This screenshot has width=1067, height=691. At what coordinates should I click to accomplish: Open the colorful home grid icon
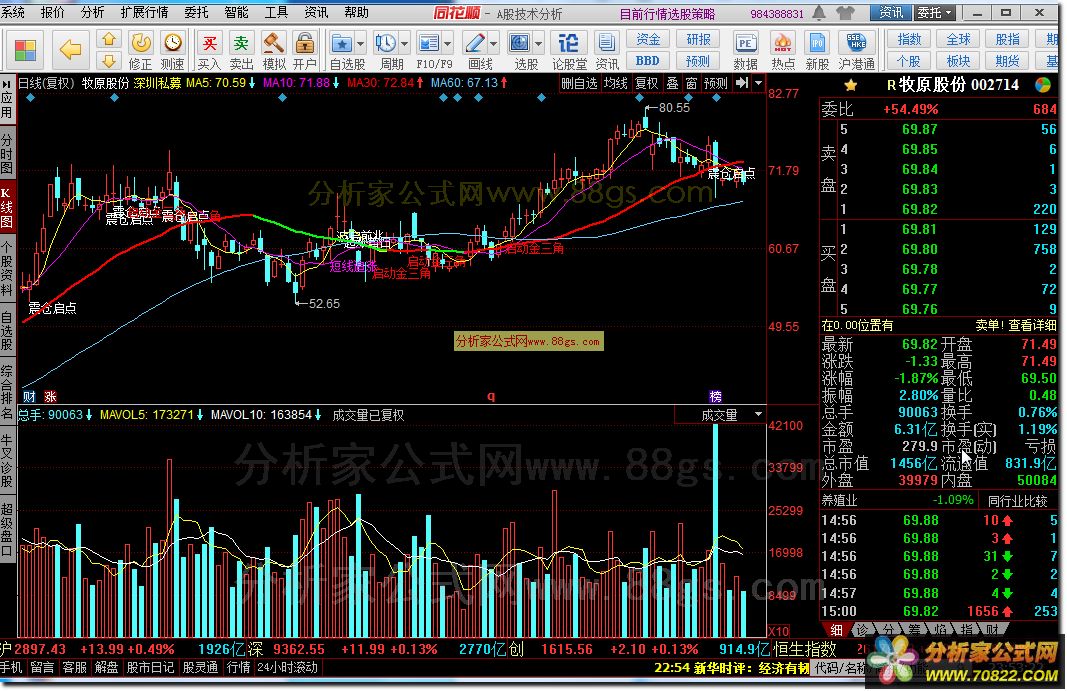(x=25, y=49)
